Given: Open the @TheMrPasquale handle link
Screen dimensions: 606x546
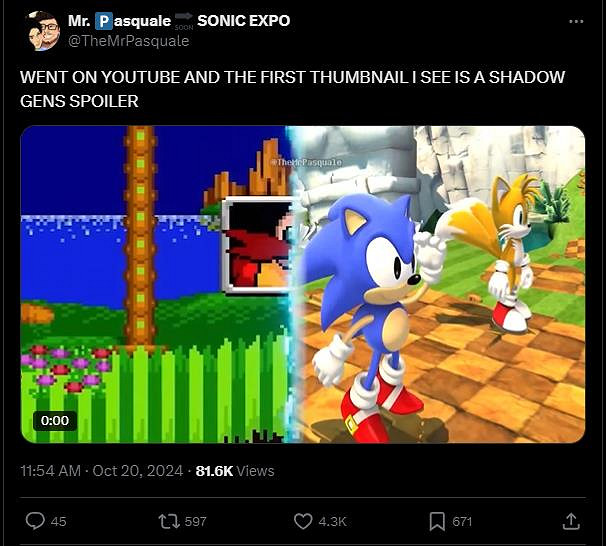Looking at the screenshot, I should click(128, 41).
